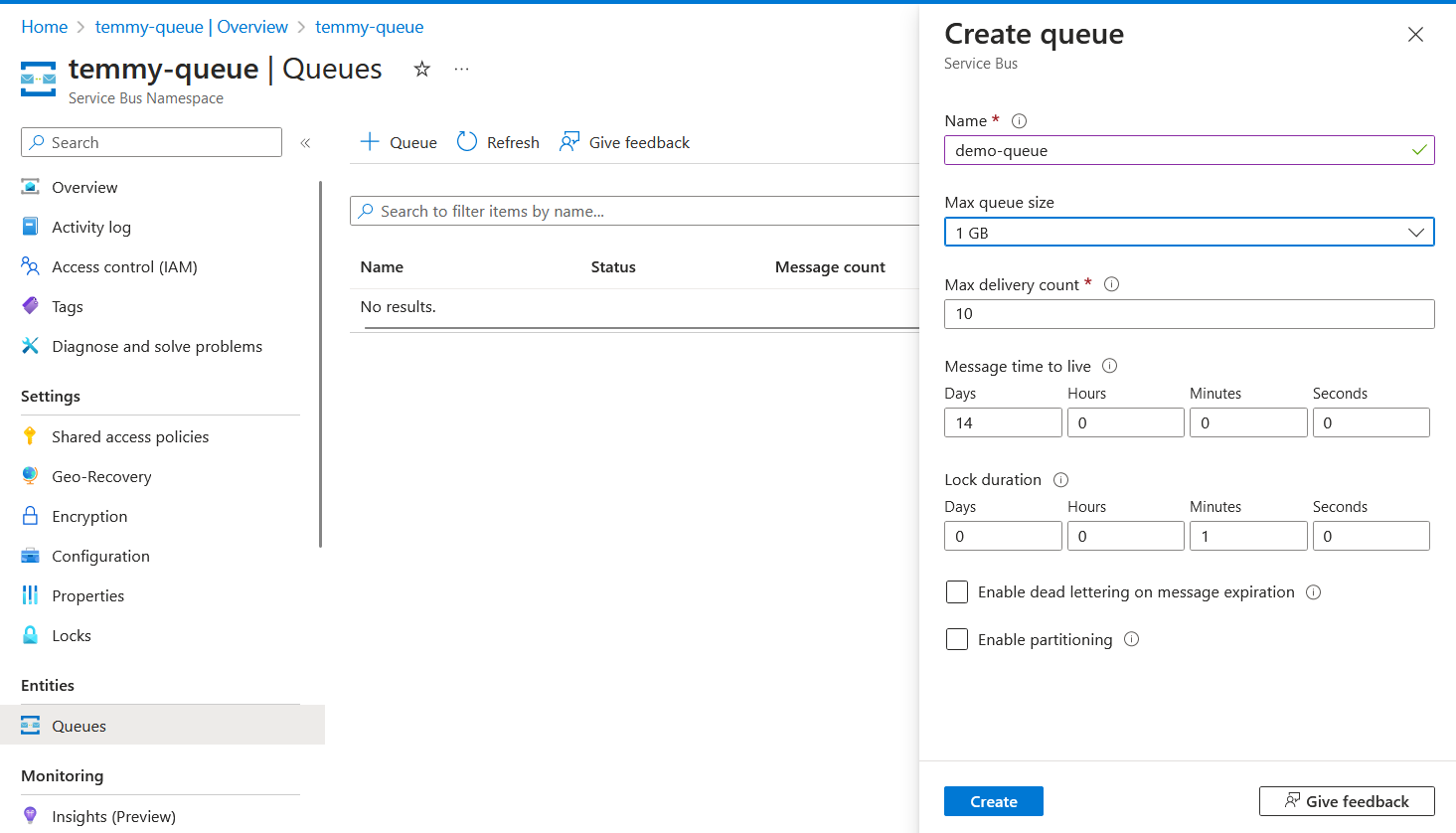Click Message time to live Seconds field
1456x833 pixels.
1372,422
